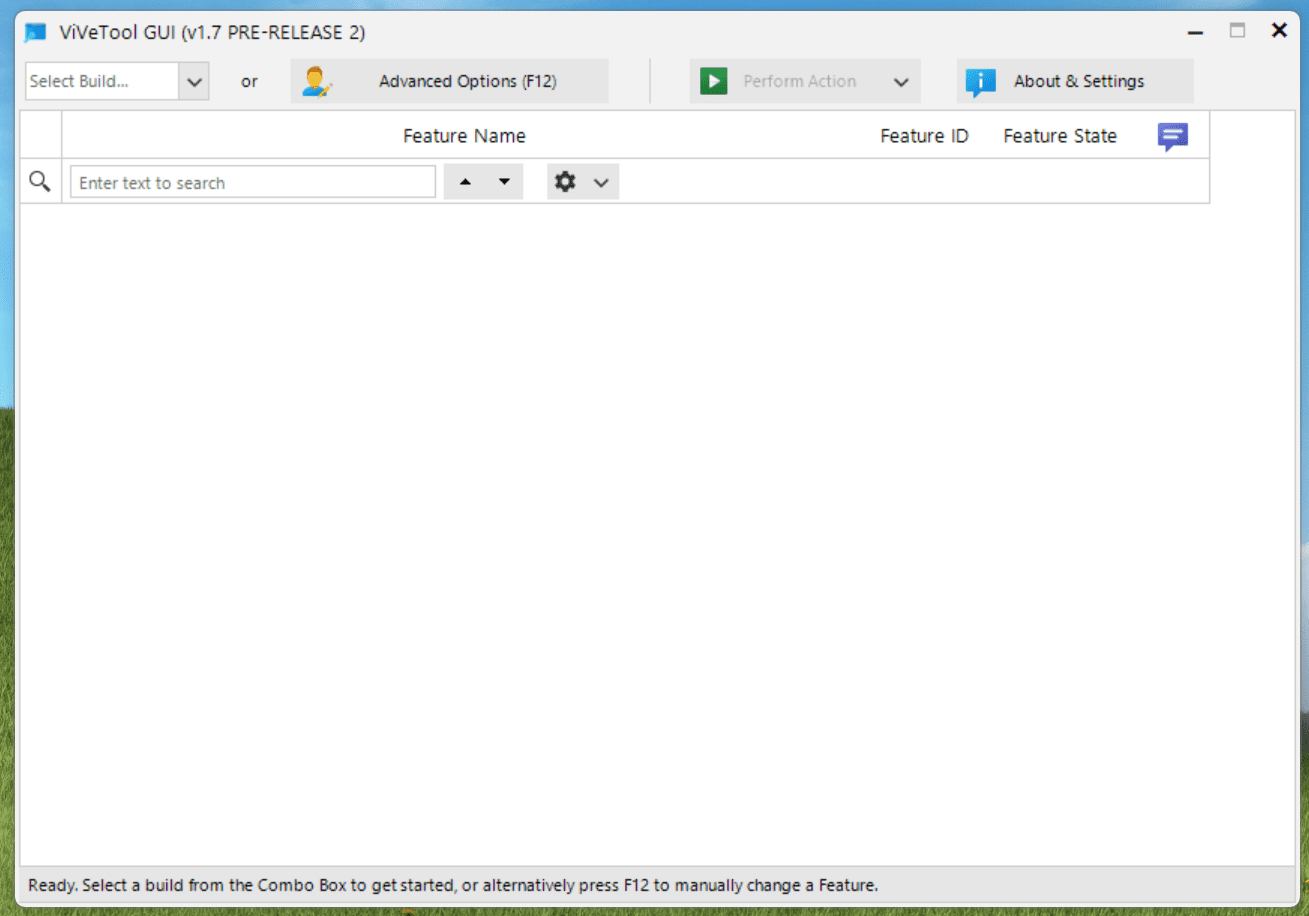Screen dimensions: 1309x916
Task: Jump to next search result (down arrow)
Action: 504,182
